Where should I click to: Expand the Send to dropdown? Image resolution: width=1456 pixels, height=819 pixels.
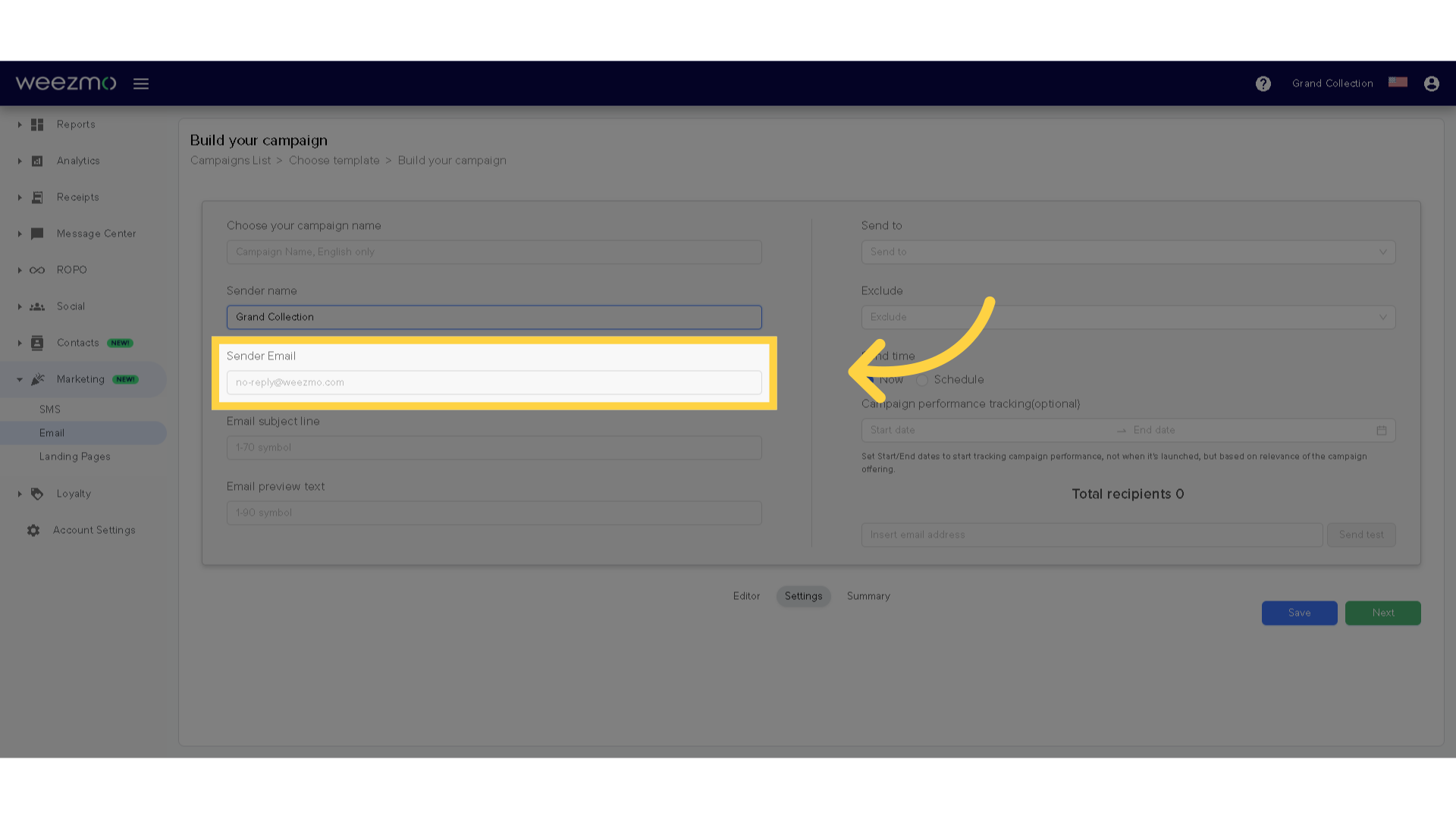pos(1127,251)
